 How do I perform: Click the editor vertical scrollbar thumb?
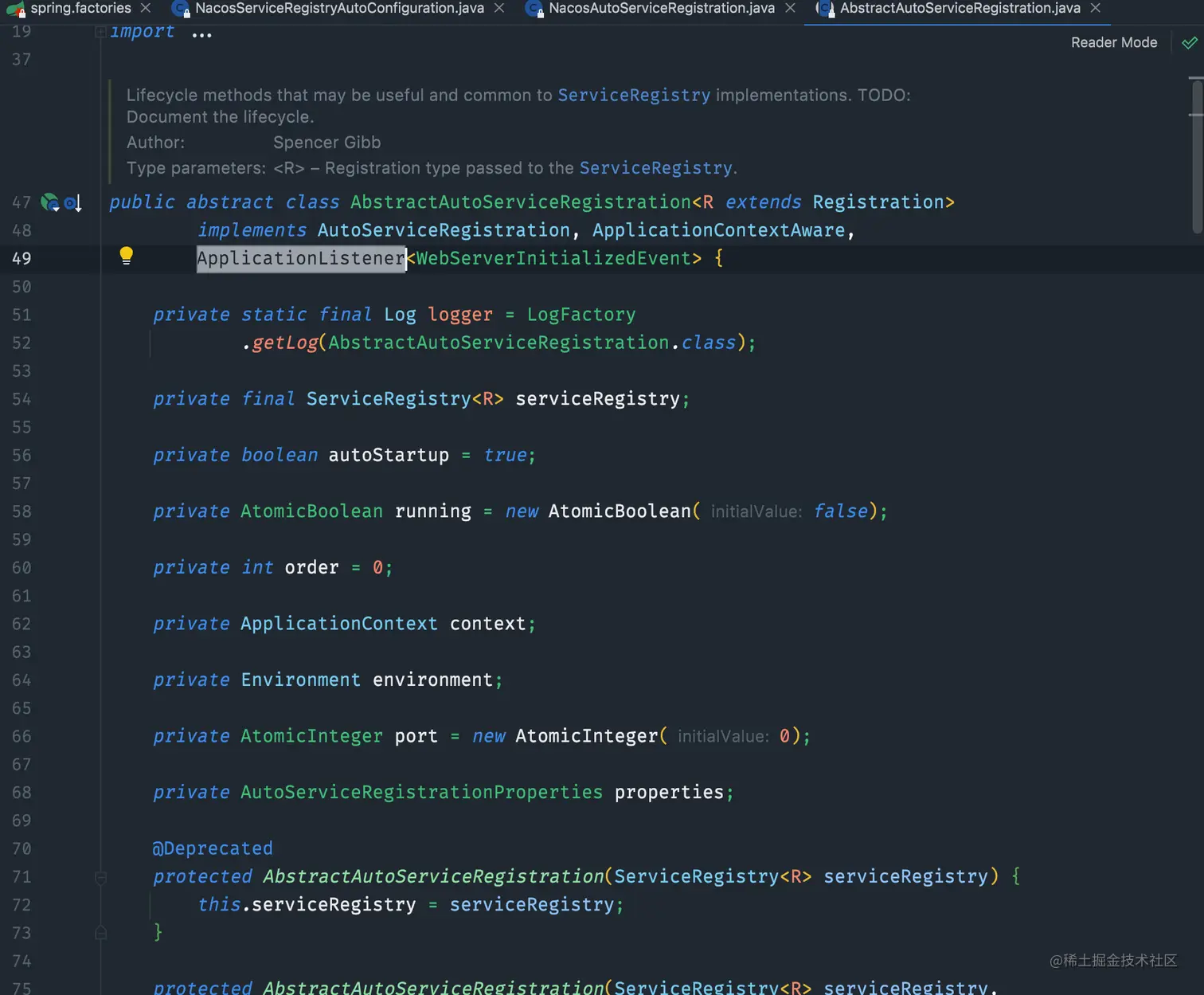click(1197, 155)
